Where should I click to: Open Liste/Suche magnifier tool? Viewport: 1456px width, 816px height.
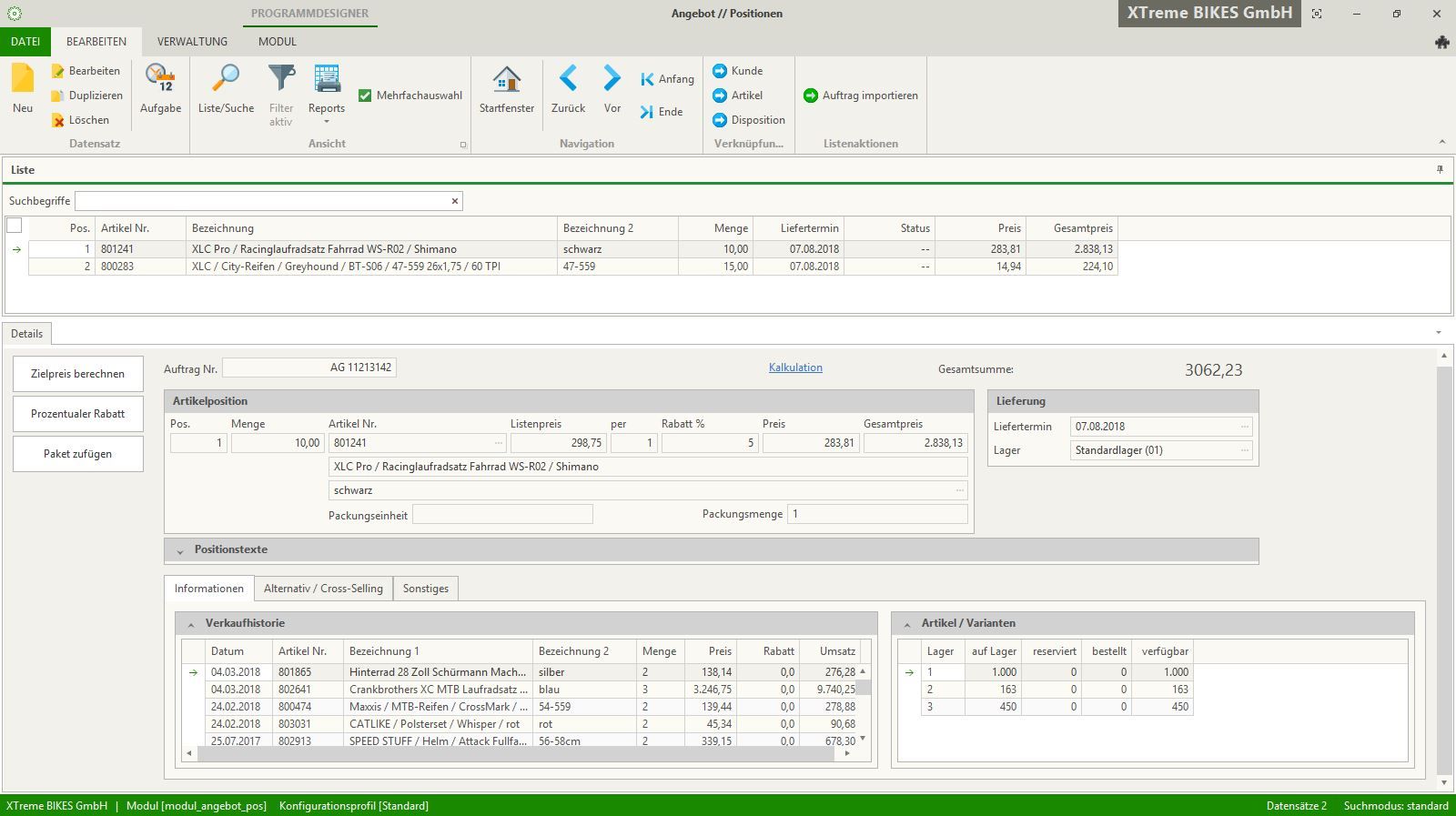(x=226, y=80)
